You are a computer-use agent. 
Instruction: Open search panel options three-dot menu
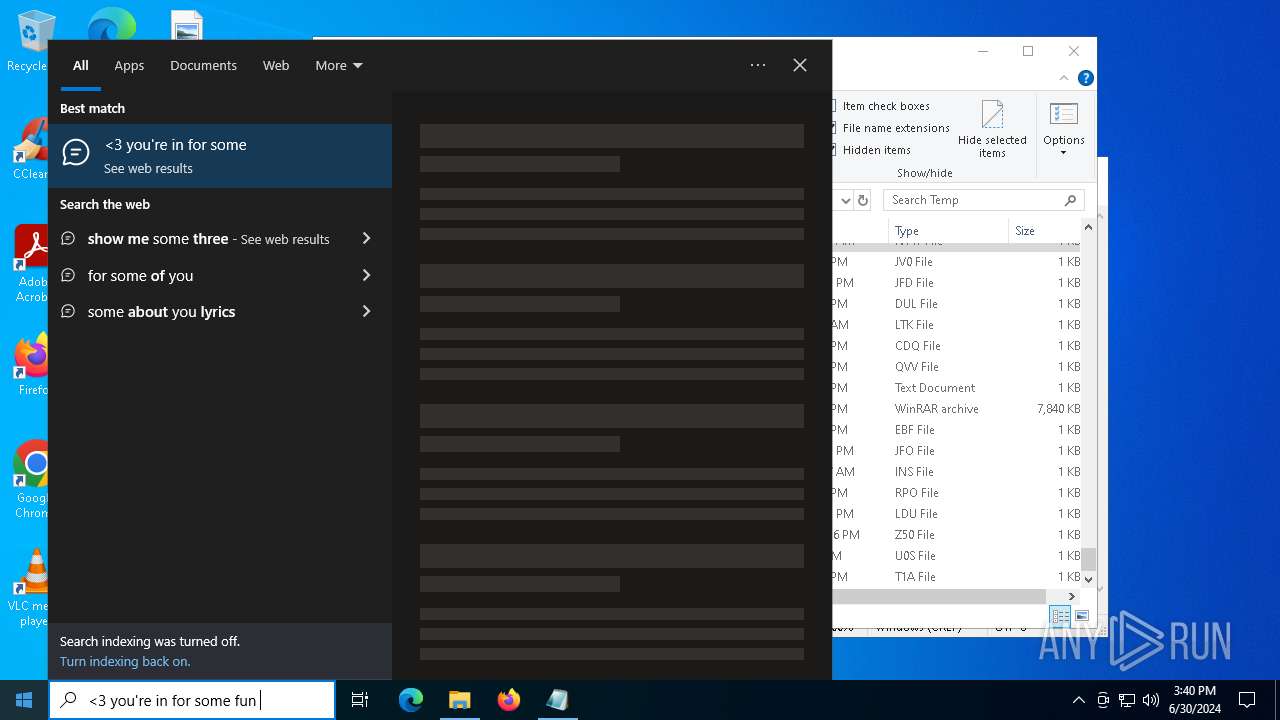(x=758, y=65)
